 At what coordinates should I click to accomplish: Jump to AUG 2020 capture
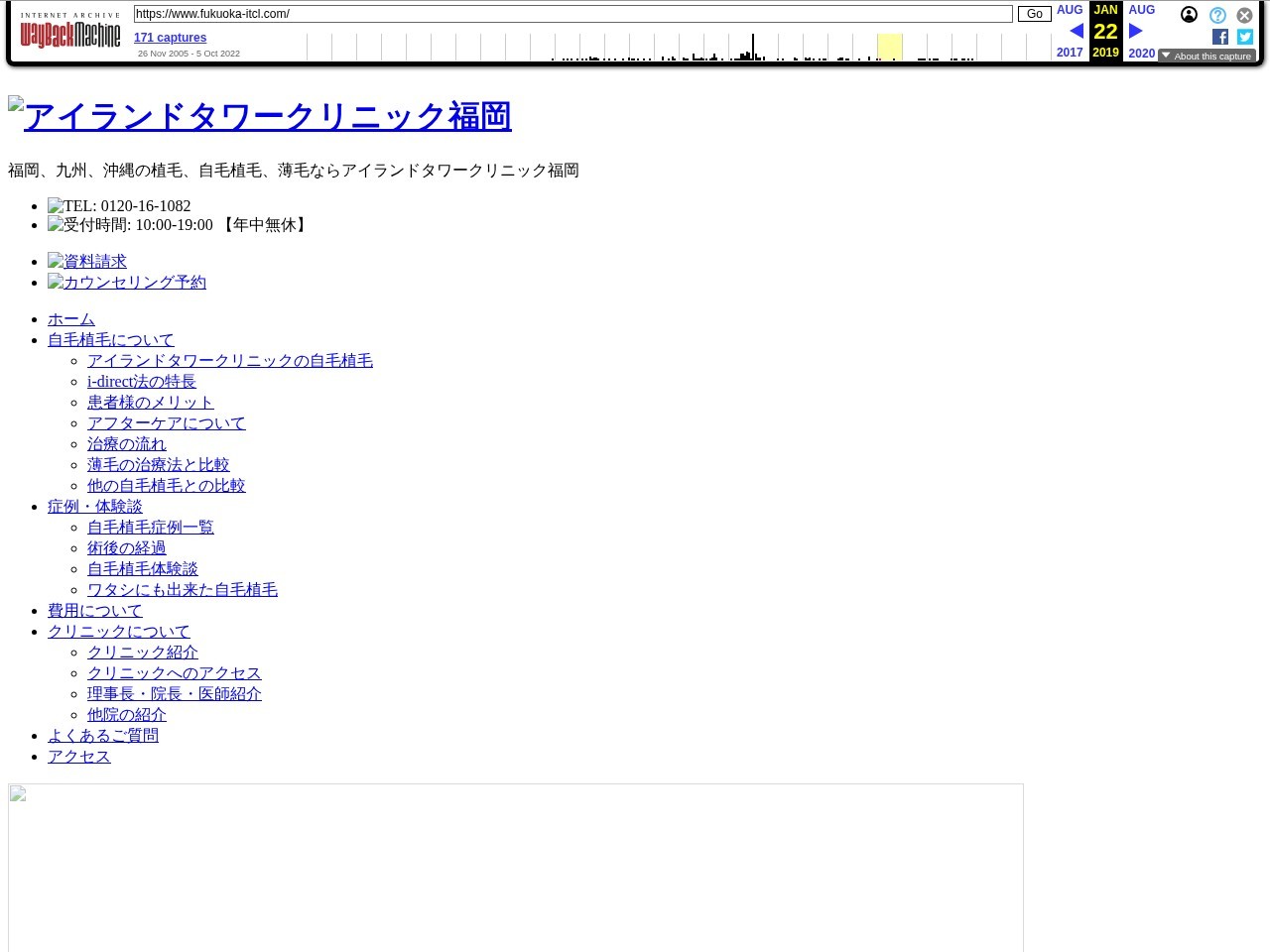point(1141,10)
